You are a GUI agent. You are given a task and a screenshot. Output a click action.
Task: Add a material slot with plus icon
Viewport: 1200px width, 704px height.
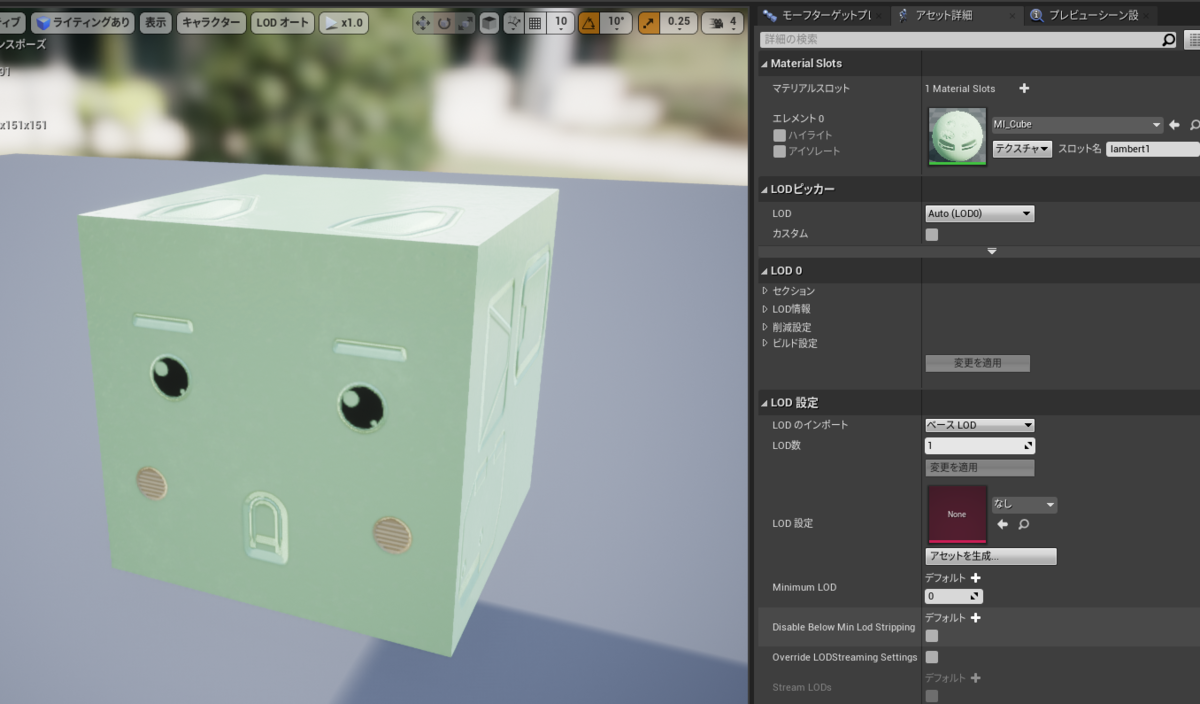(x=1024, y=88)
